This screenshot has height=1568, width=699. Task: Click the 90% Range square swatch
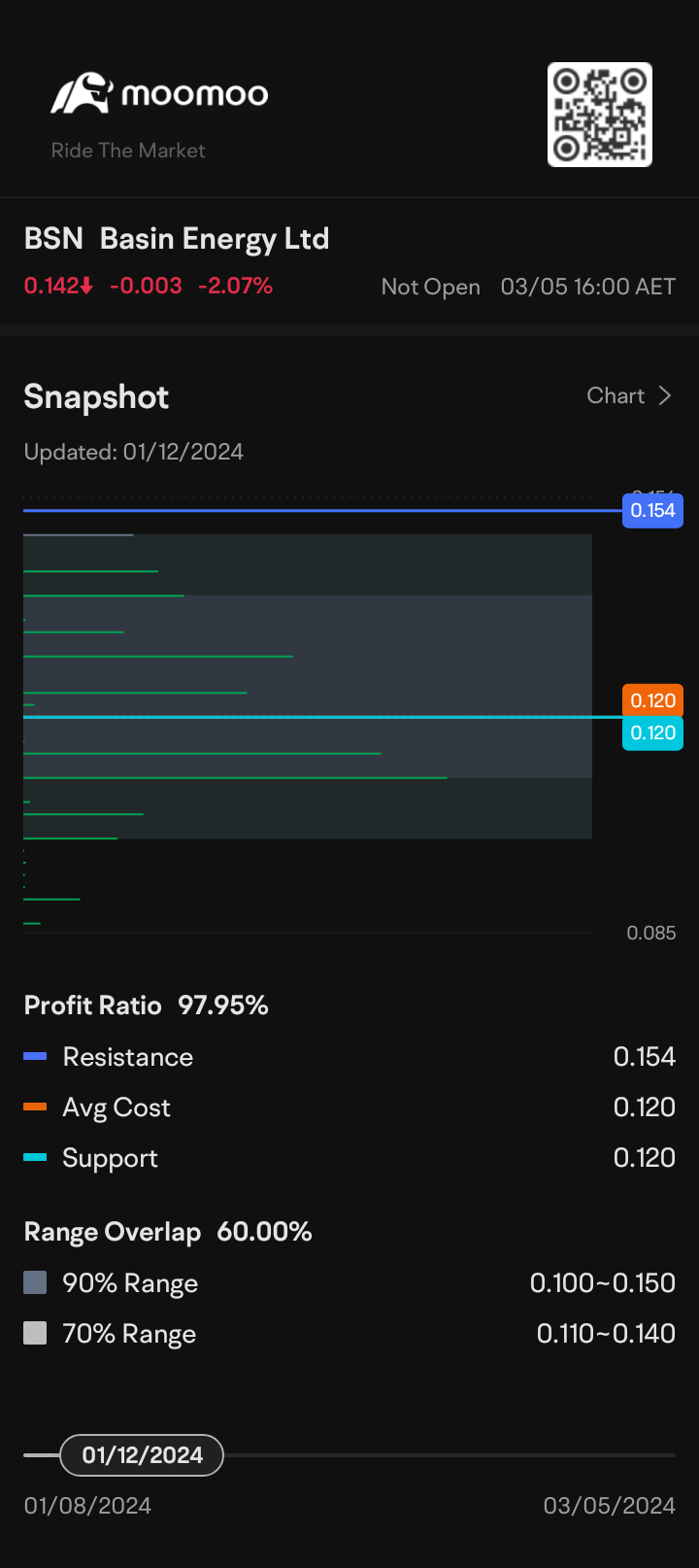click(35, 1282)
